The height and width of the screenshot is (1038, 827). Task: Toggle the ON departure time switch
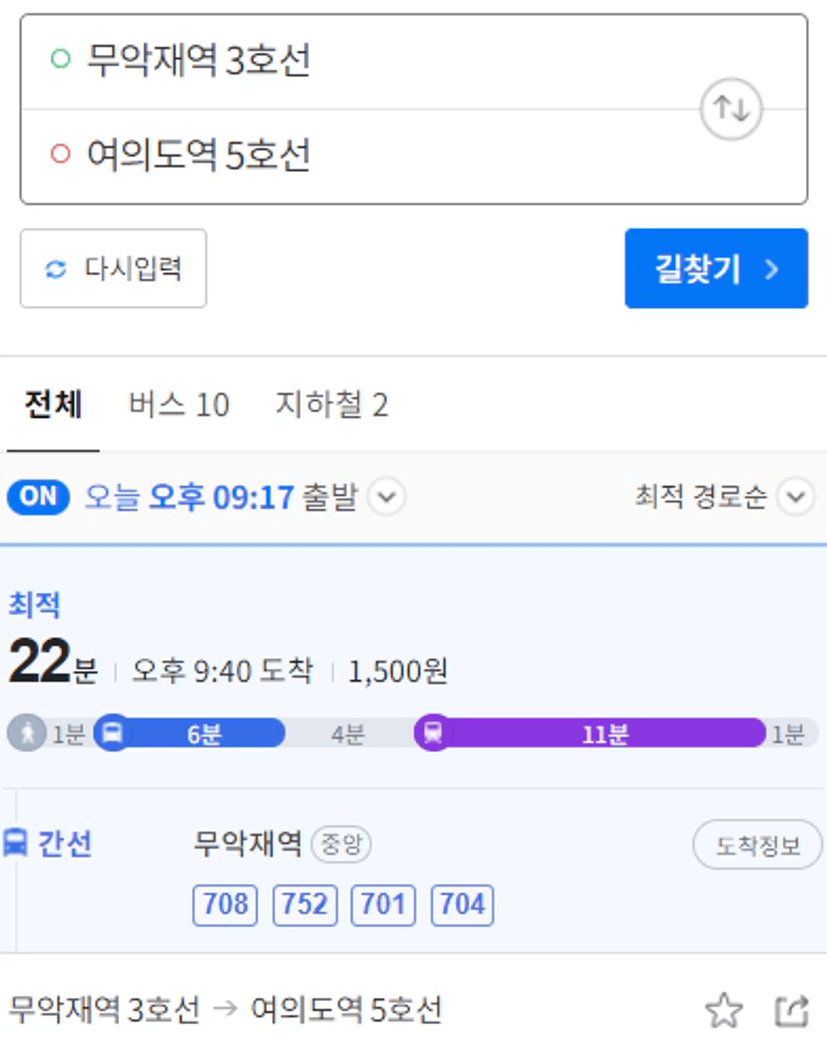(38, 496)
